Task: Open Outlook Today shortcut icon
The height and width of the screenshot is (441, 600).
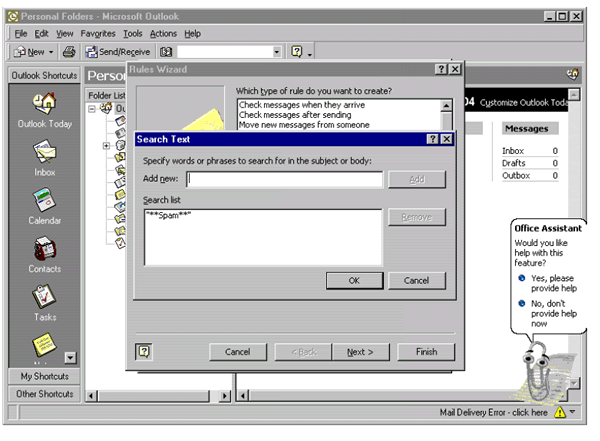Action: click(44, 103)
